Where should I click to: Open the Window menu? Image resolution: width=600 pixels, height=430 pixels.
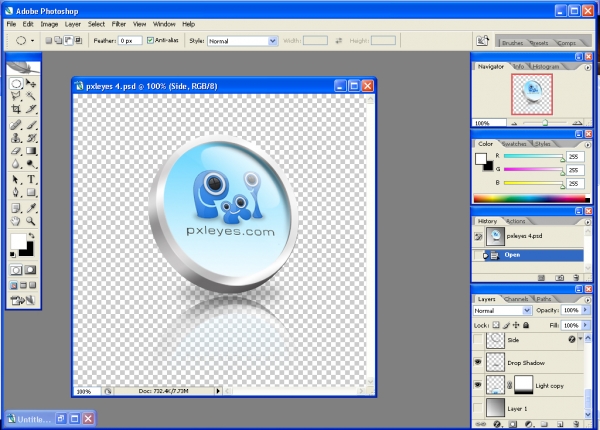(x=164, y=24)
